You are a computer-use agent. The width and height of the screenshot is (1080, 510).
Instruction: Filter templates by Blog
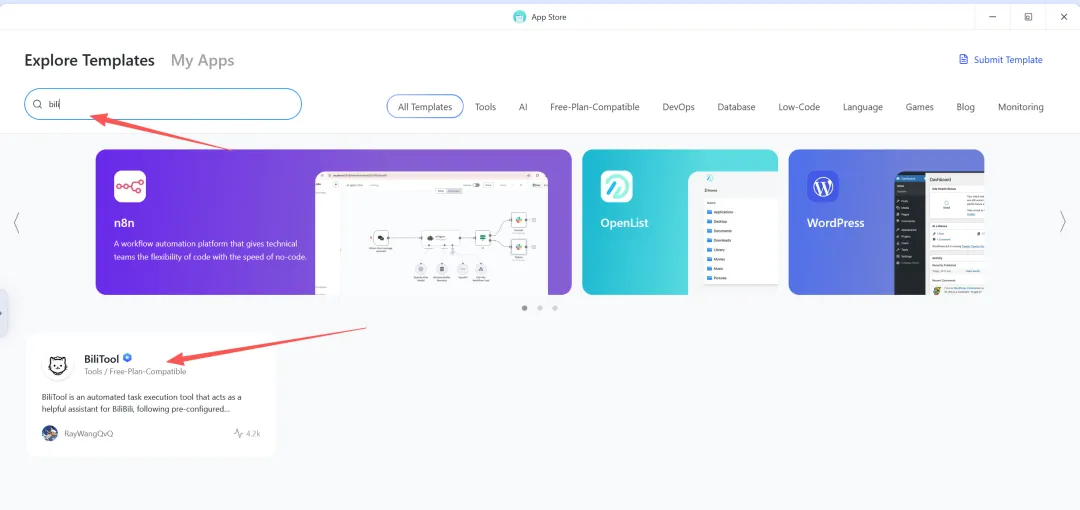click(966, 107)
